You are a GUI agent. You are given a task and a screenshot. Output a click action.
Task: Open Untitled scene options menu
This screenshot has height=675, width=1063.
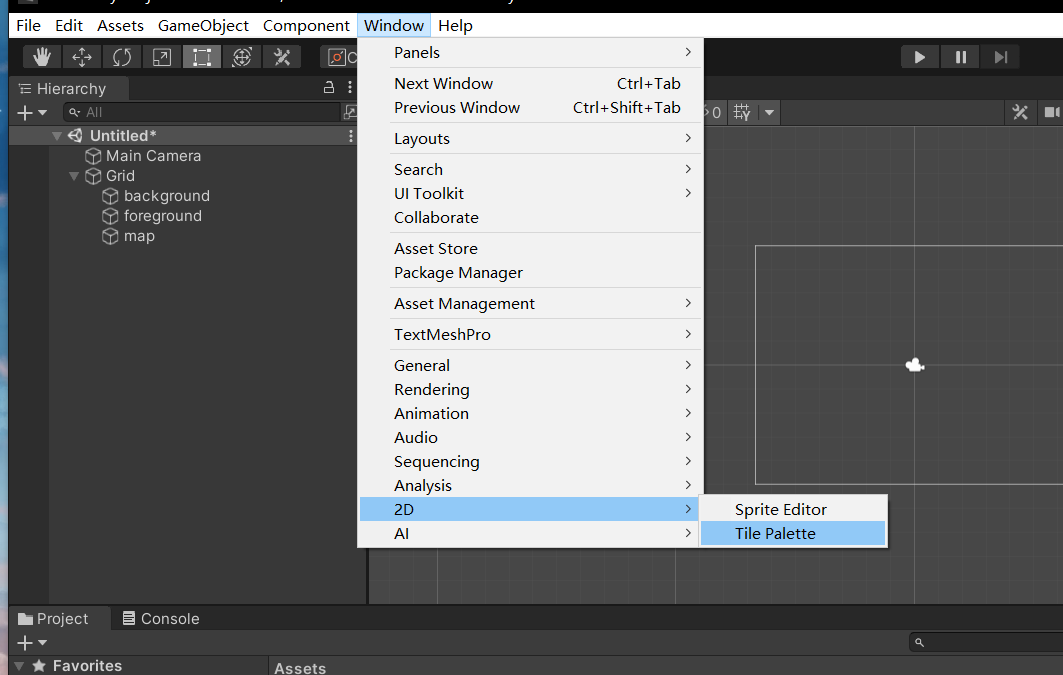coord(350,136)
